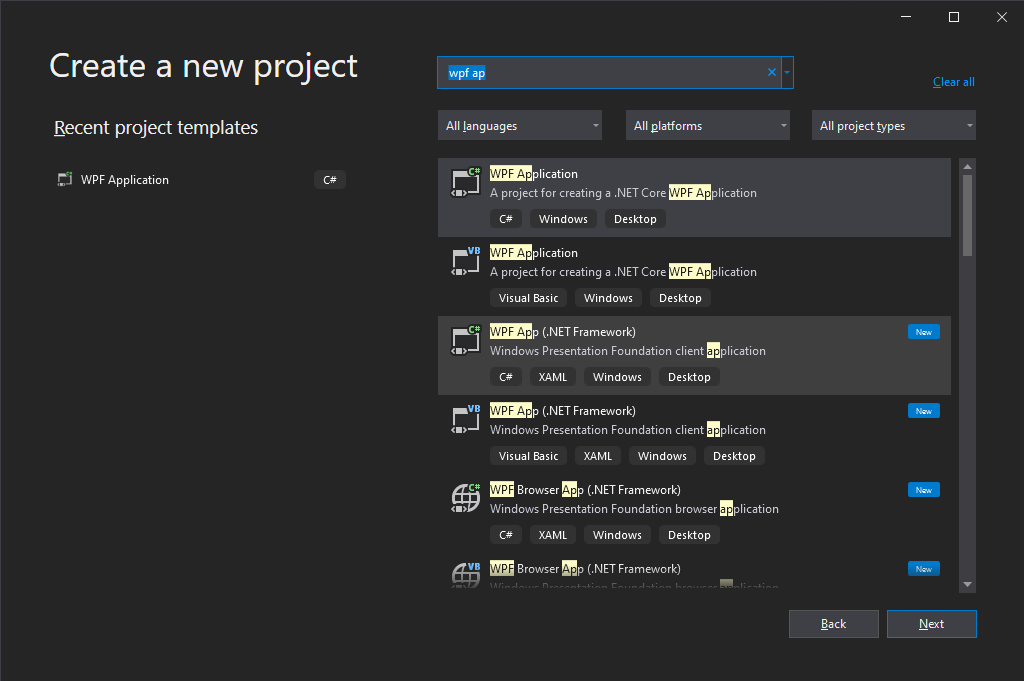Viewport: 1024px width, 681px height.
Task: Click the scroll down arrow of template list
Action: pyautogui.click(x=967, y=584)
